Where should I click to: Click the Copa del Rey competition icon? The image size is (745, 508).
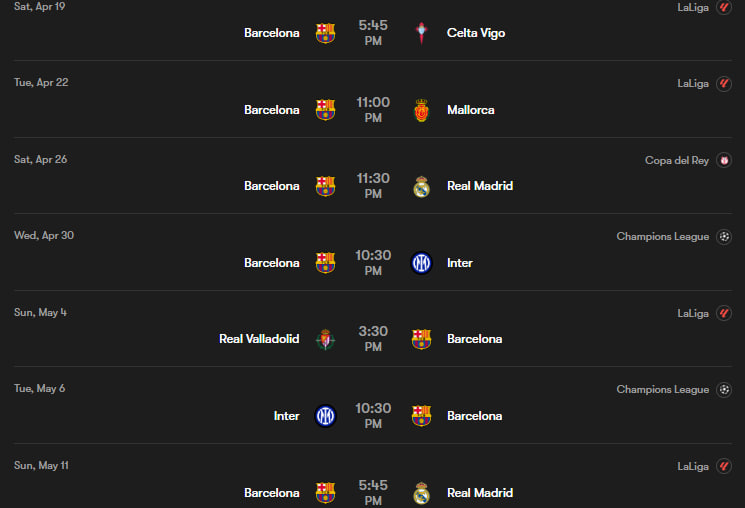725,160
